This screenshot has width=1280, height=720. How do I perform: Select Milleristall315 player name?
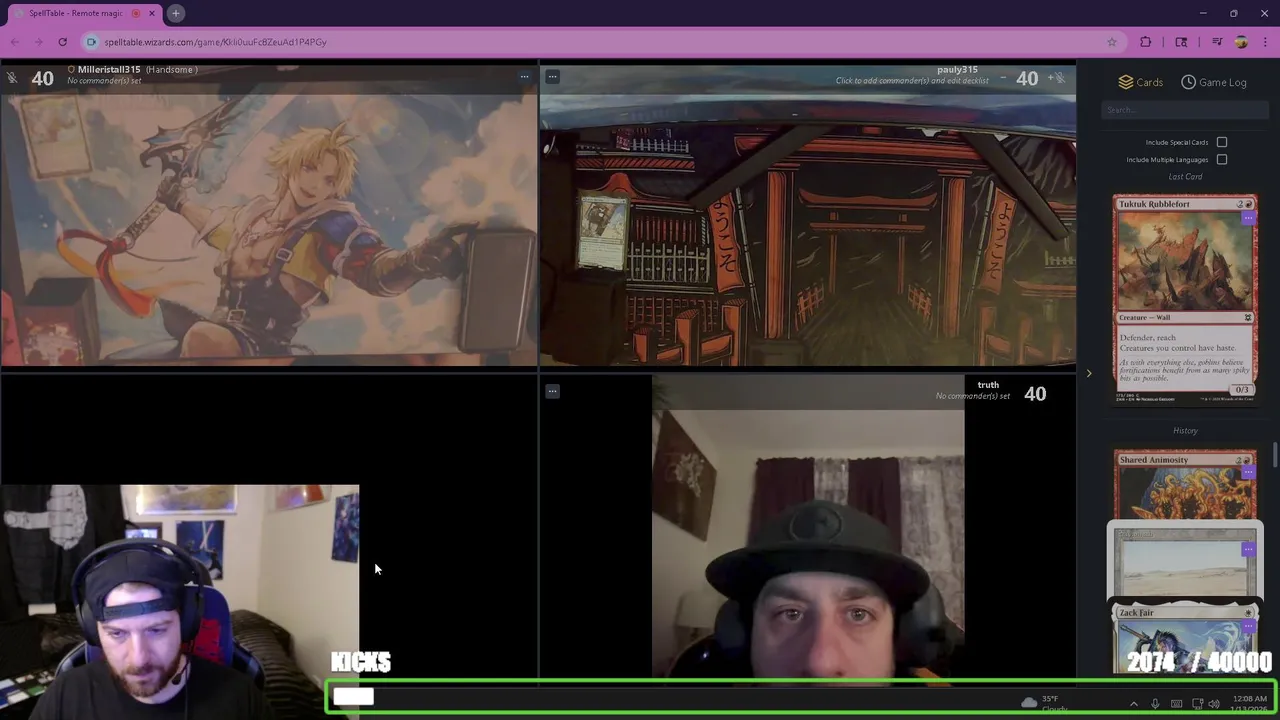[109, 70]
